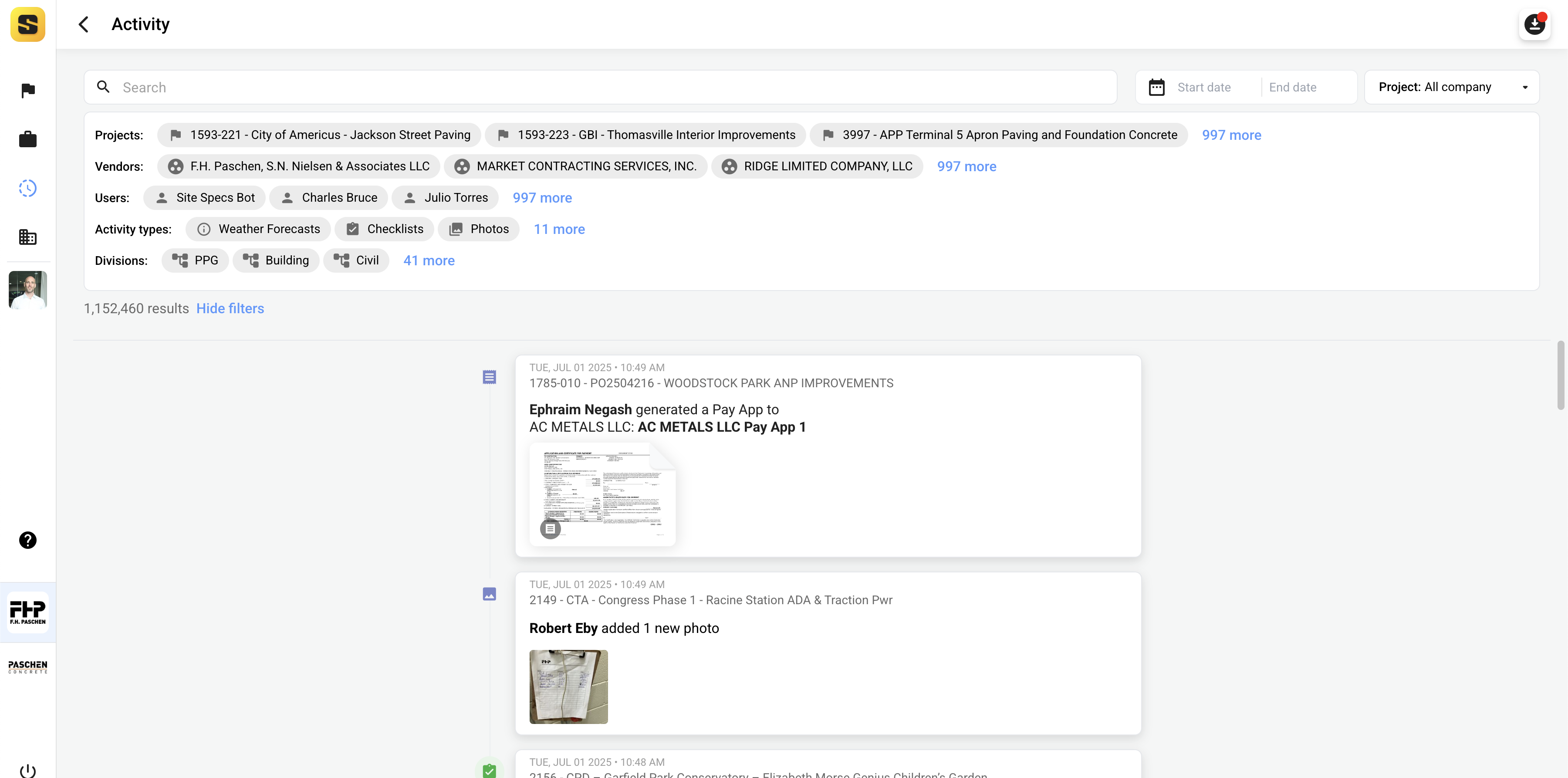Image resolution: width=1568 pixels, height=778 pixels.
Task: Toggle the Building division filter chip
Action: click(276, 260)
